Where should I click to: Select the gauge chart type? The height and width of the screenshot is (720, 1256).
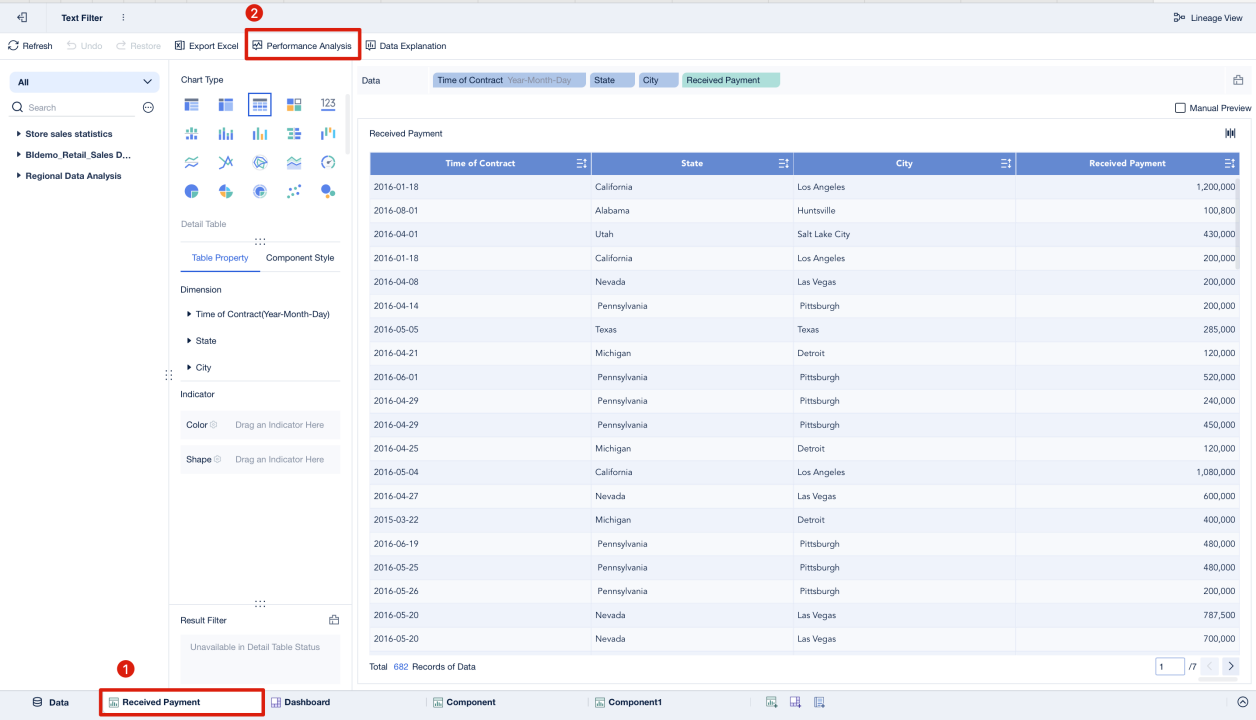[328, 162]
